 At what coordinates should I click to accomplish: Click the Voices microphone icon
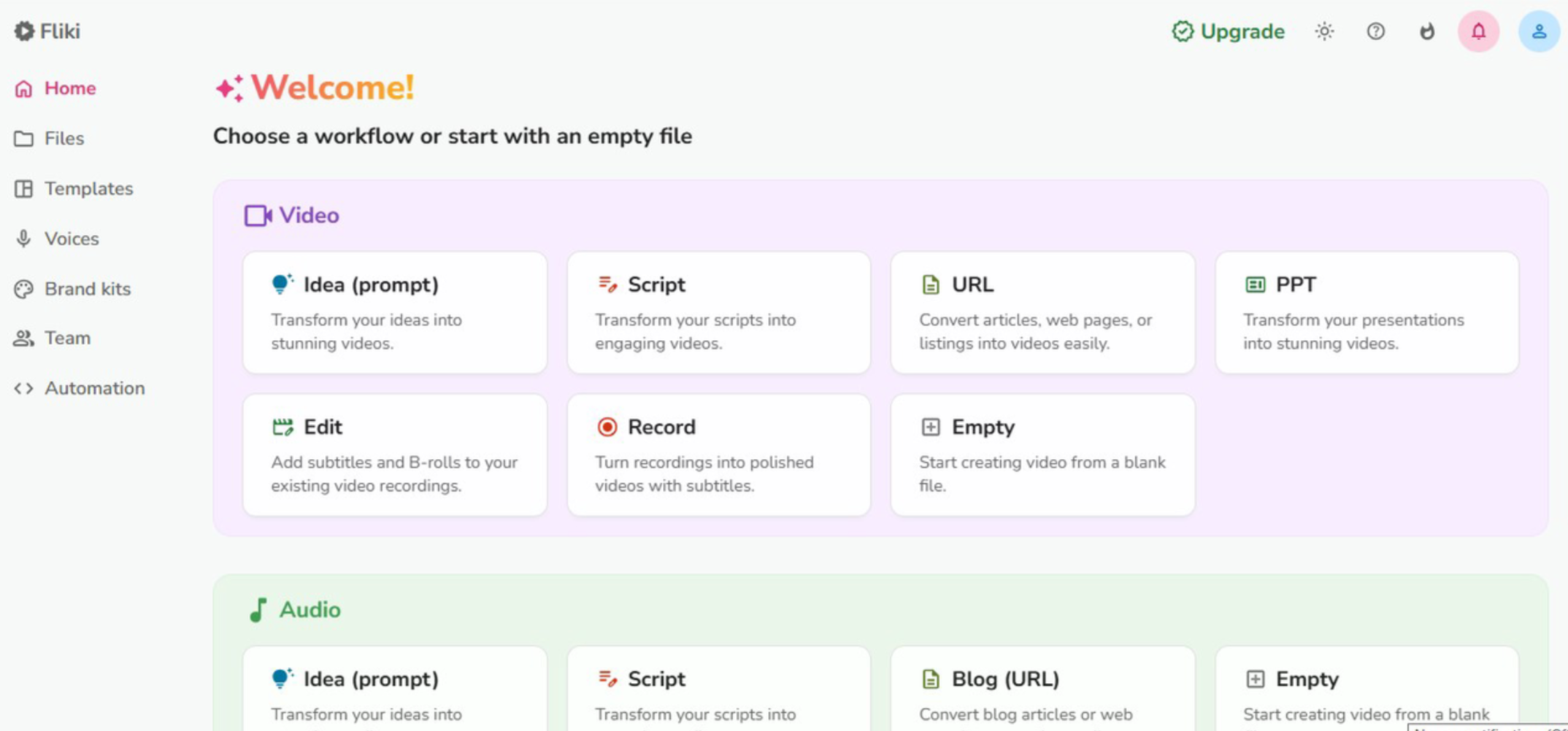point(23,239)
